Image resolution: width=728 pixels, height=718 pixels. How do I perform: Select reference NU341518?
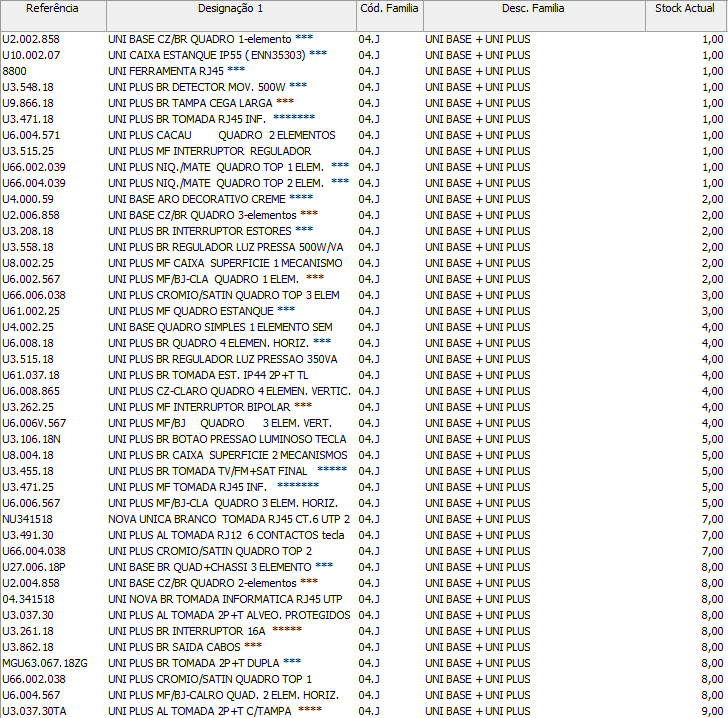[27, 520]
